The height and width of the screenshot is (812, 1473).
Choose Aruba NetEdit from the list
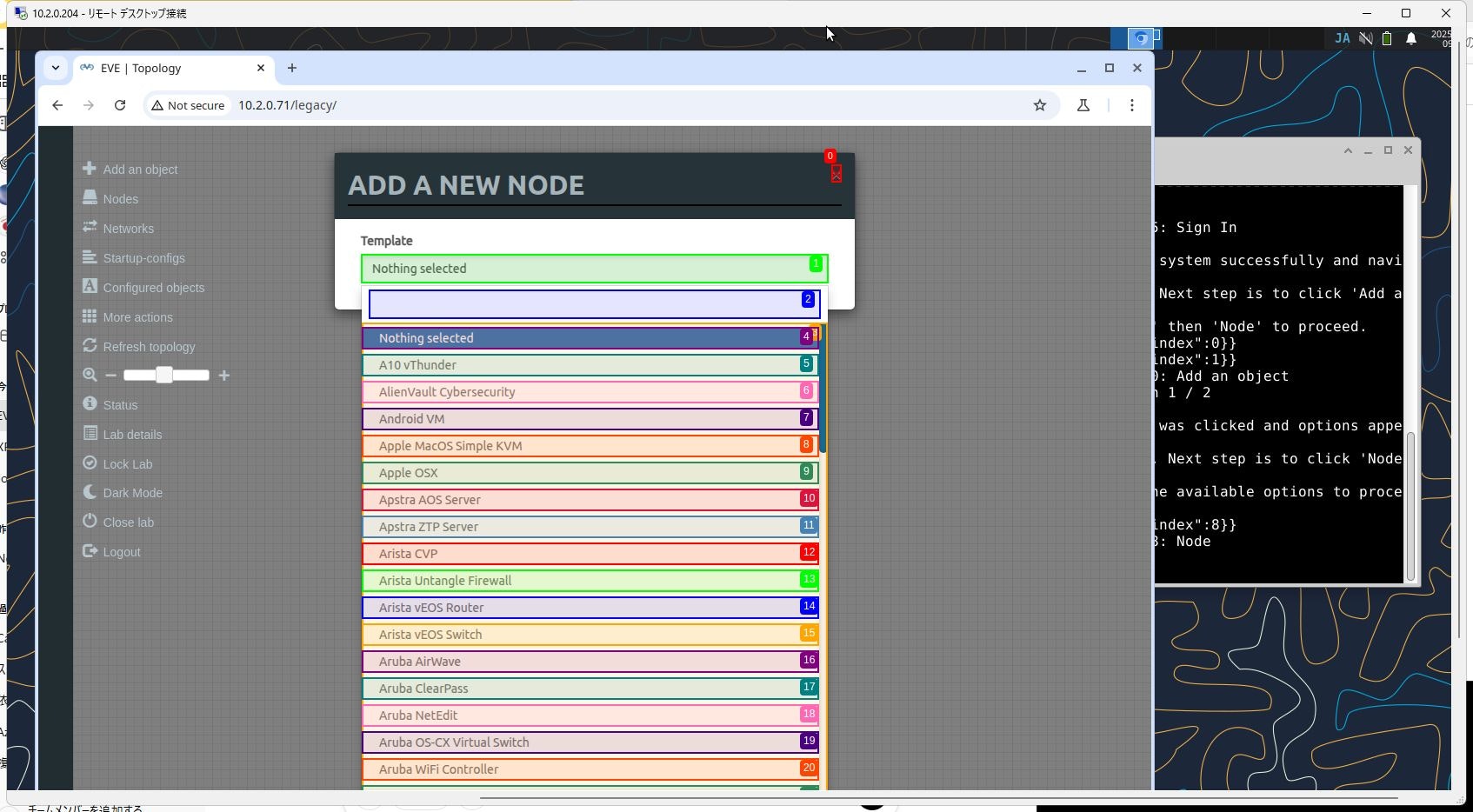pos(590,715)
